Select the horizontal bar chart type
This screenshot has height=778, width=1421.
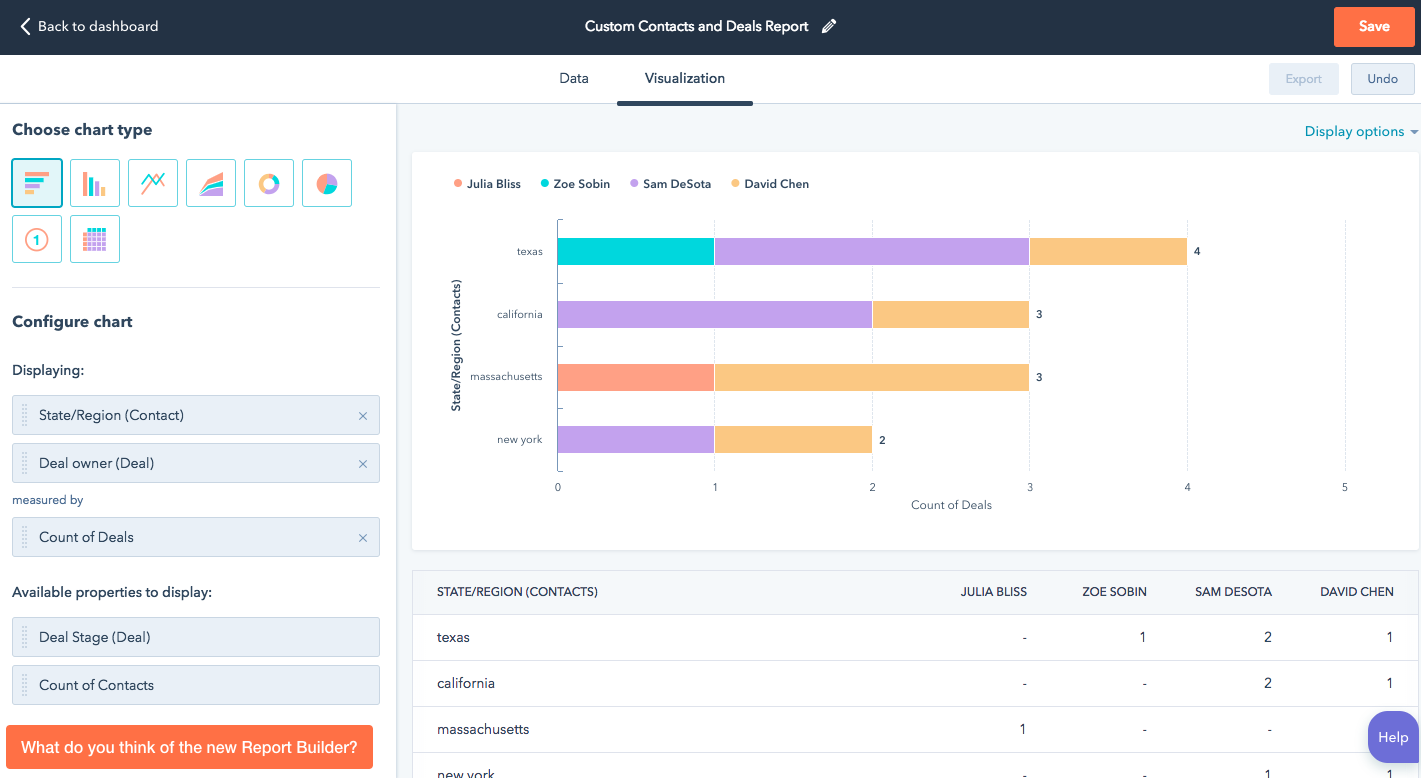tap(37, 183)
